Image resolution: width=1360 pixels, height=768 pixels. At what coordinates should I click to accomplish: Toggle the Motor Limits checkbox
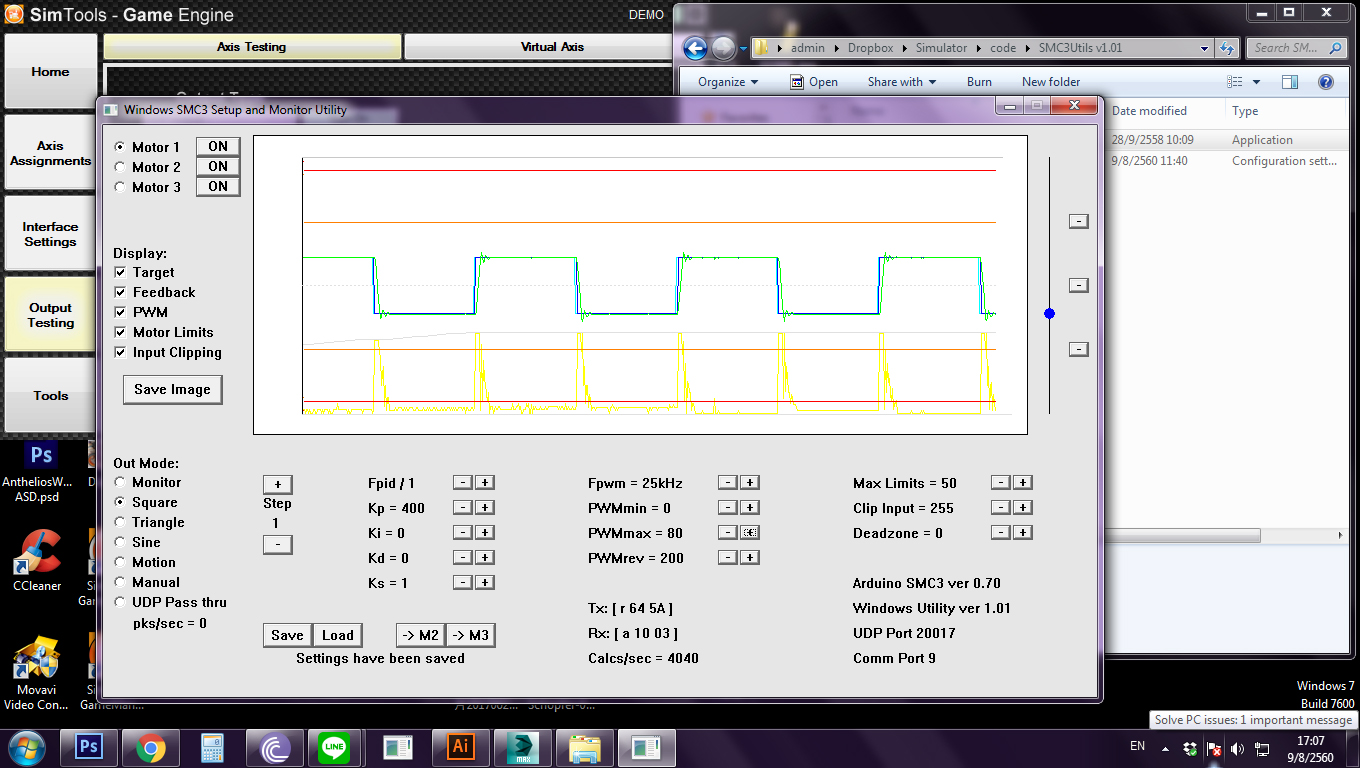pos(120,332)
